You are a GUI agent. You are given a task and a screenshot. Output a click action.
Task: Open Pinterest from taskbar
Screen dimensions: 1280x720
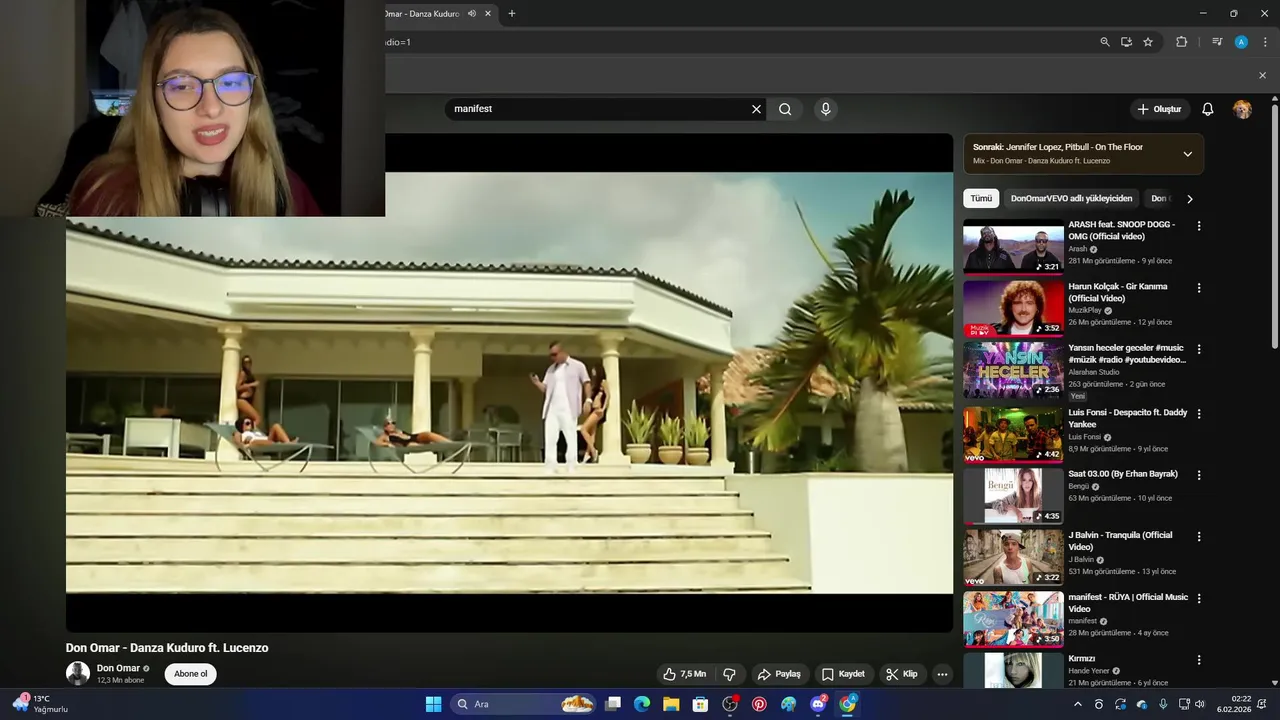point(759,704)
